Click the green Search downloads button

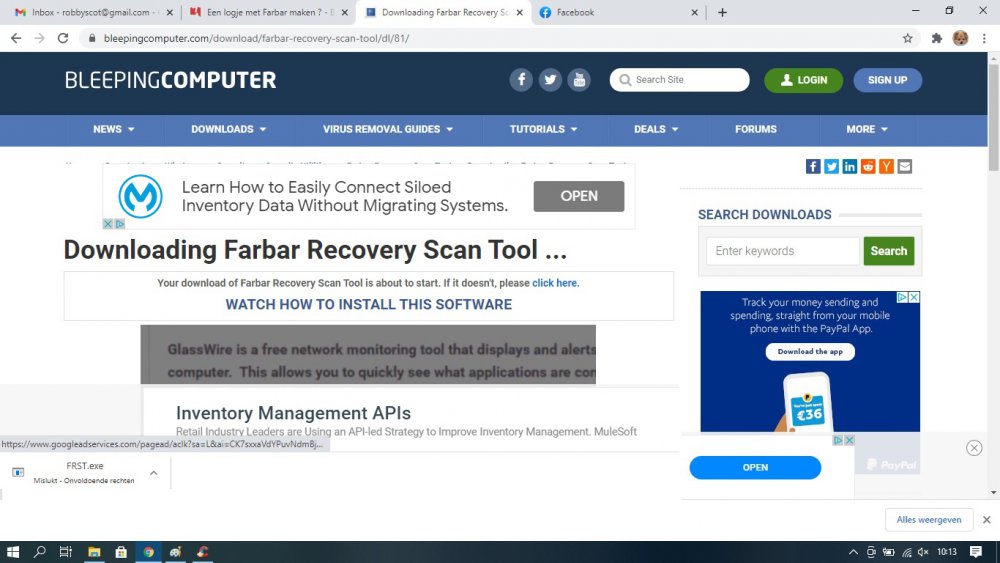(889, 251)
